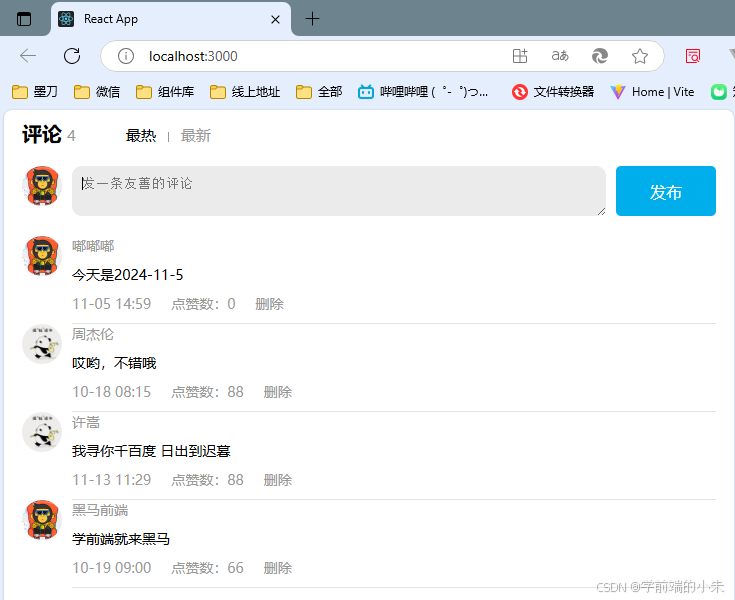Open the 墨刀 bookmark folder
735x600 pixels.
tap(34, 91)
